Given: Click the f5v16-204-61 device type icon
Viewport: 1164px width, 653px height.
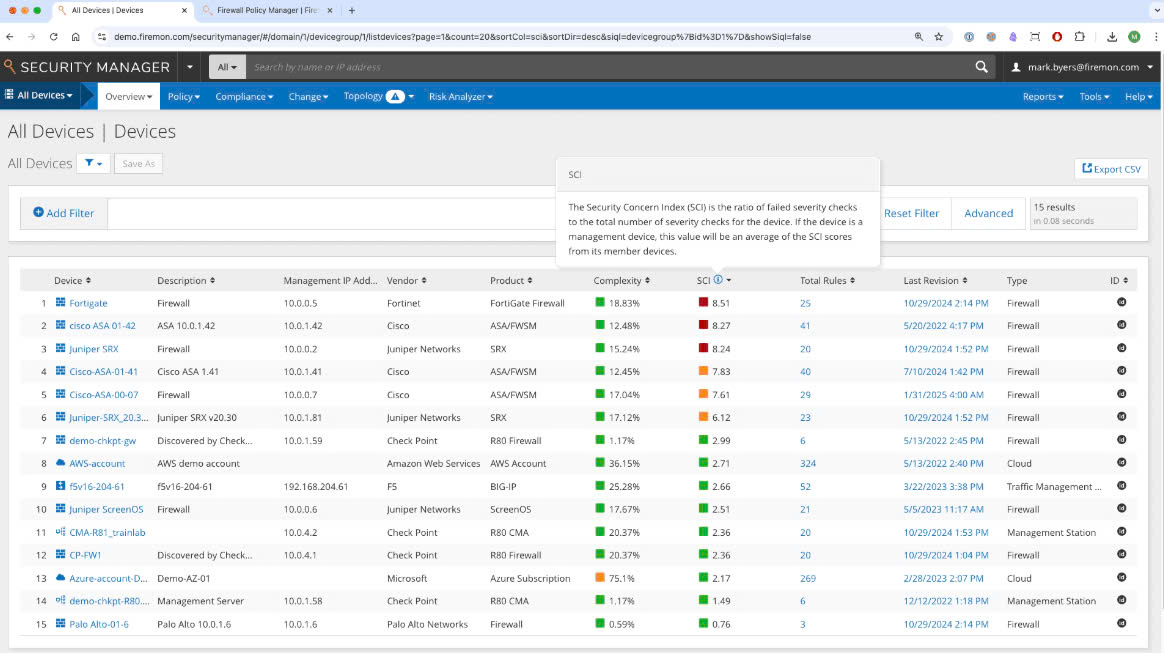Looking at the screenshot, I should coord(60,487).
